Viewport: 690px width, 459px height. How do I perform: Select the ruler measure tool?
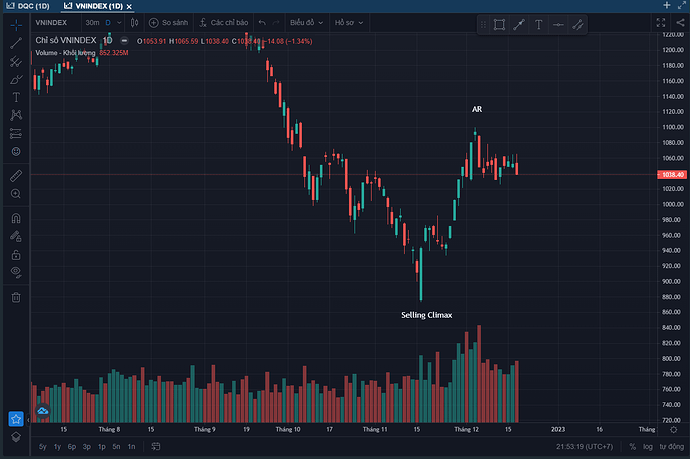pyautogui.click(x=16, y=176)
